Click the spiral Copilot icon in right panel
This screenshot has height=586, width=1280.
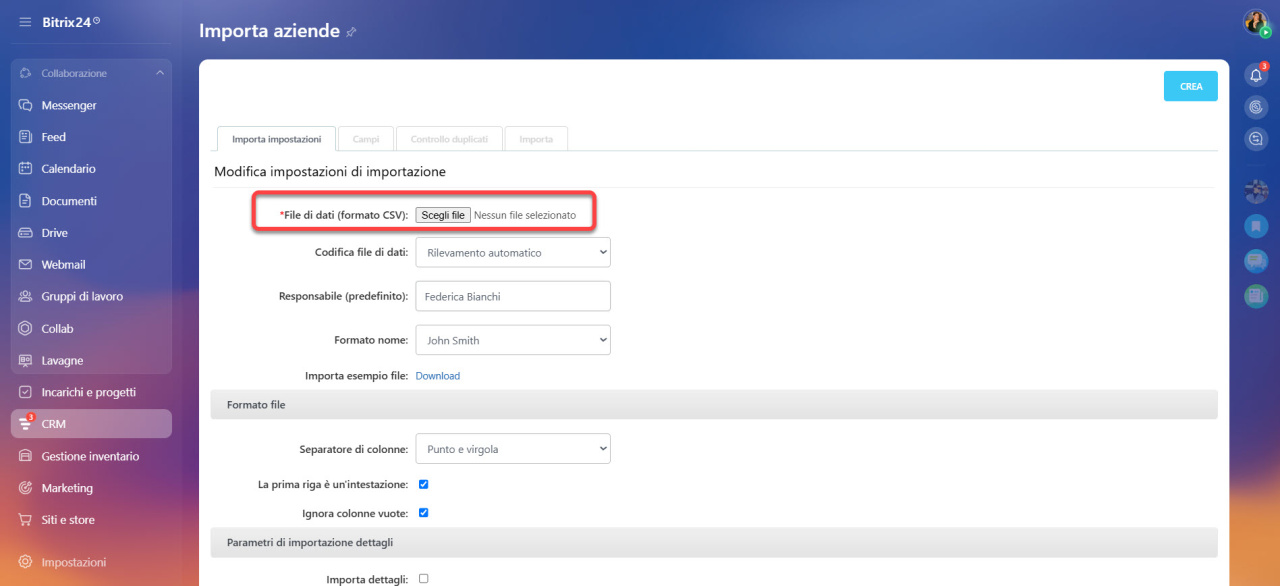click(1256, 107)
